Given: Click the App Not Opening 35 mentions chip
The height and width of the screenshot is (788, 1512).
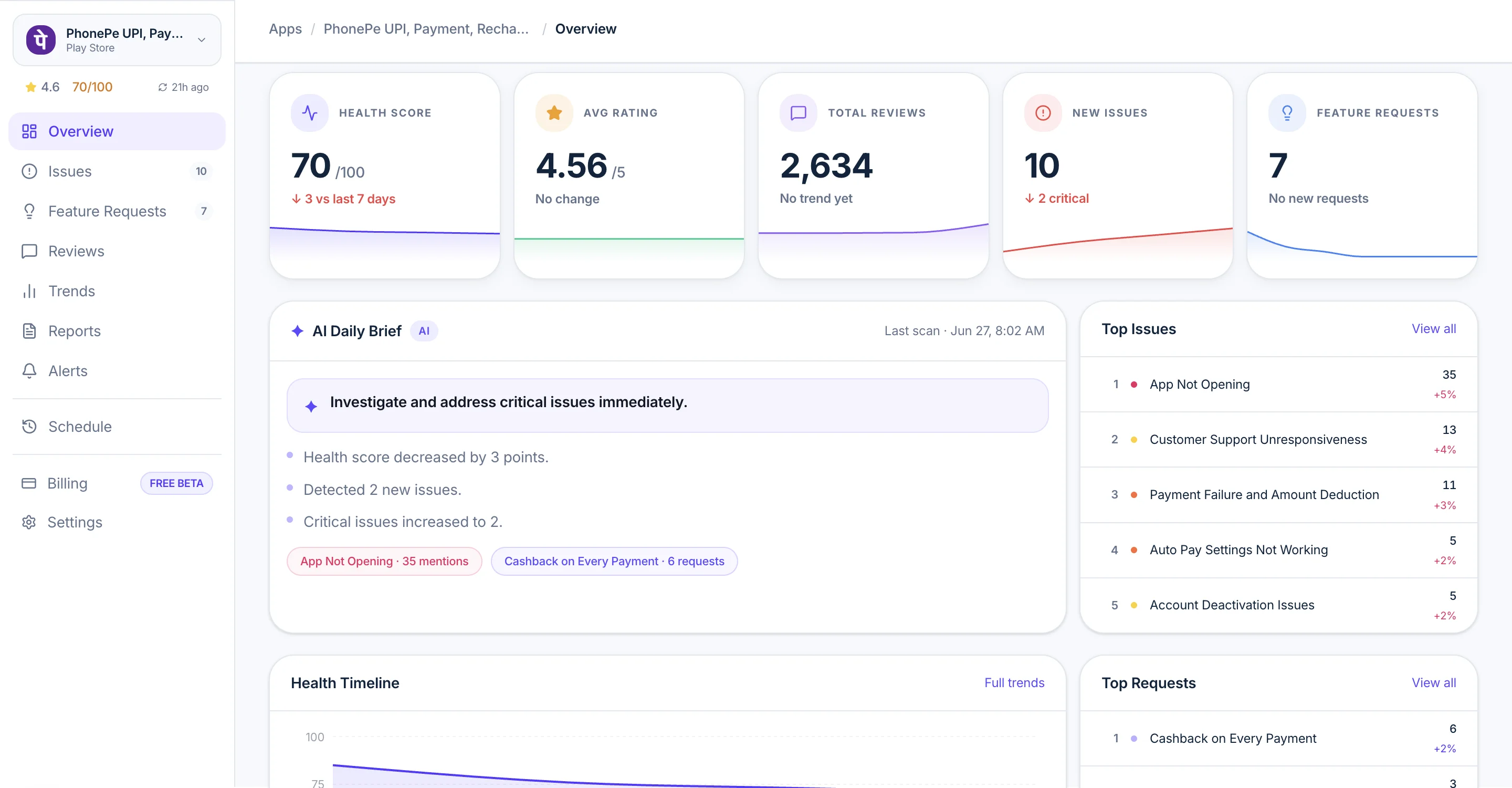Looking at the screenshot, I should click(x=384, y=561).
